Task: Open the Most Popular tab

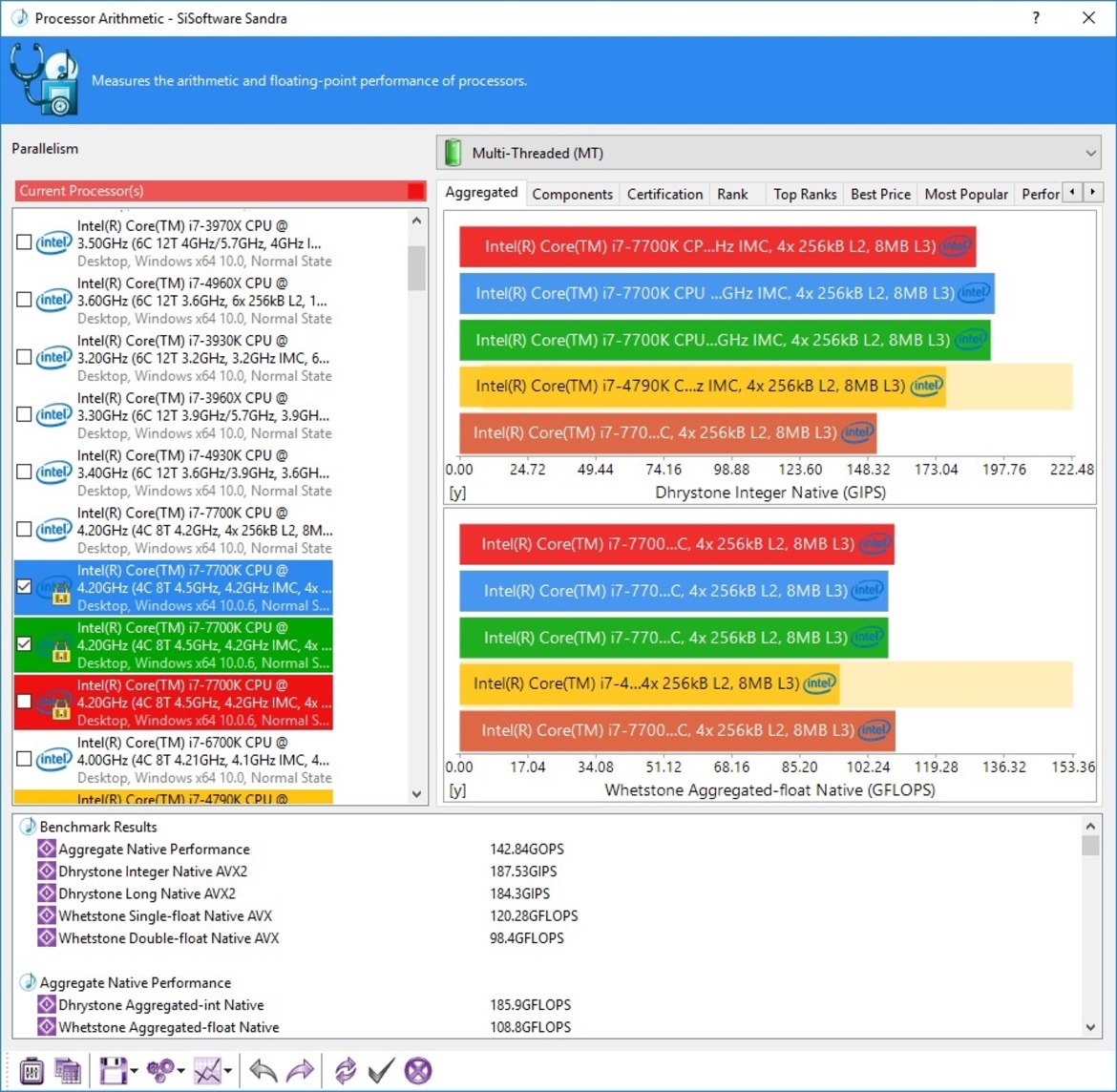Action: coord(966,194)
